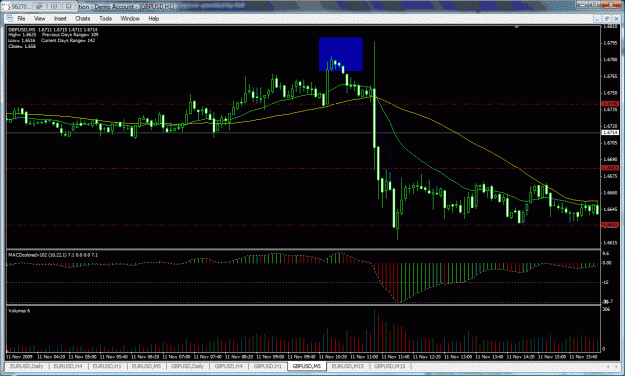This screenshot has height=376, width=625.
Task: Switch to the EURUSD,H1 chart tab
Action: click(x=107, y=366)
